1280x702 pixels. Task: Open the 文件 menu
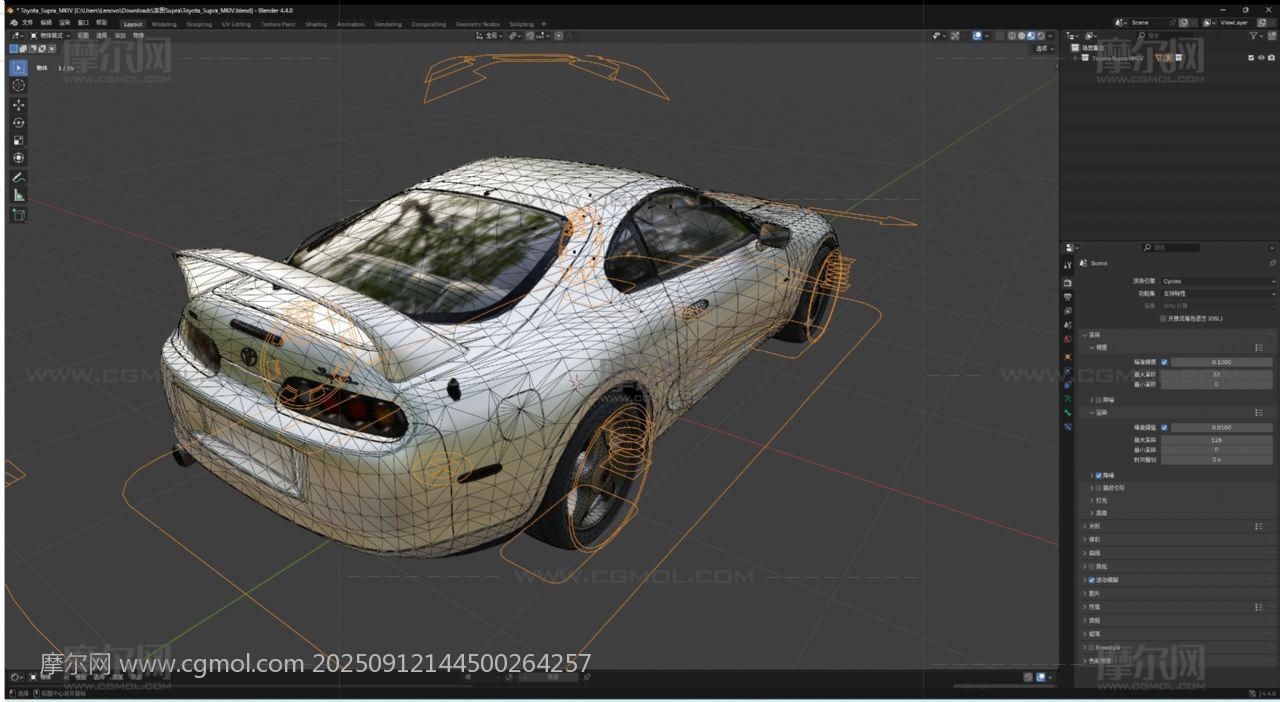click(x=27, y=22)
